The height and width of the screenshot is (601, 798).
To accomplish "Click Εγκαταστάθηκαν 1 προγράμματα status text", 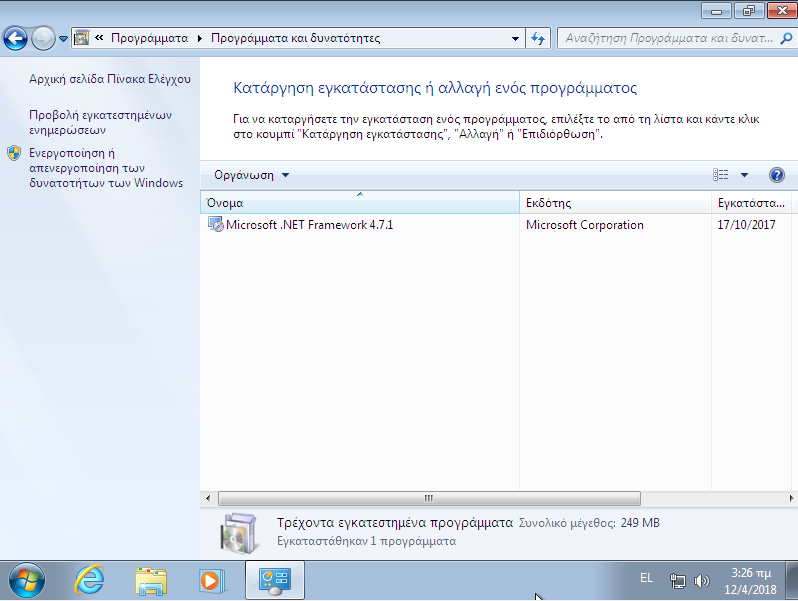I will click(x=366, y=541).
